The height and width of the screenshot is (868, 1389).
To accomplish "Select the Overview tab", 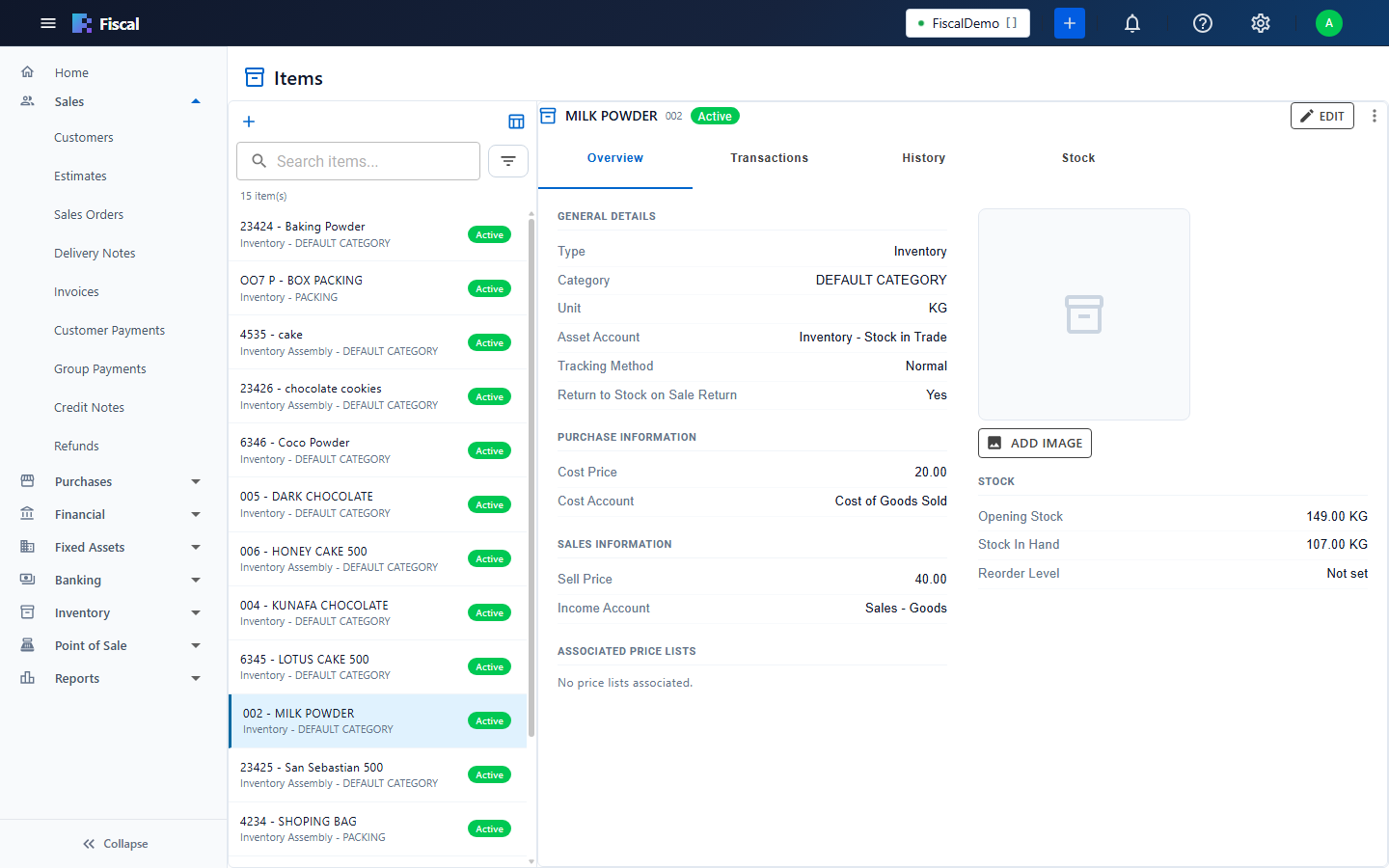I will point(615,158).
